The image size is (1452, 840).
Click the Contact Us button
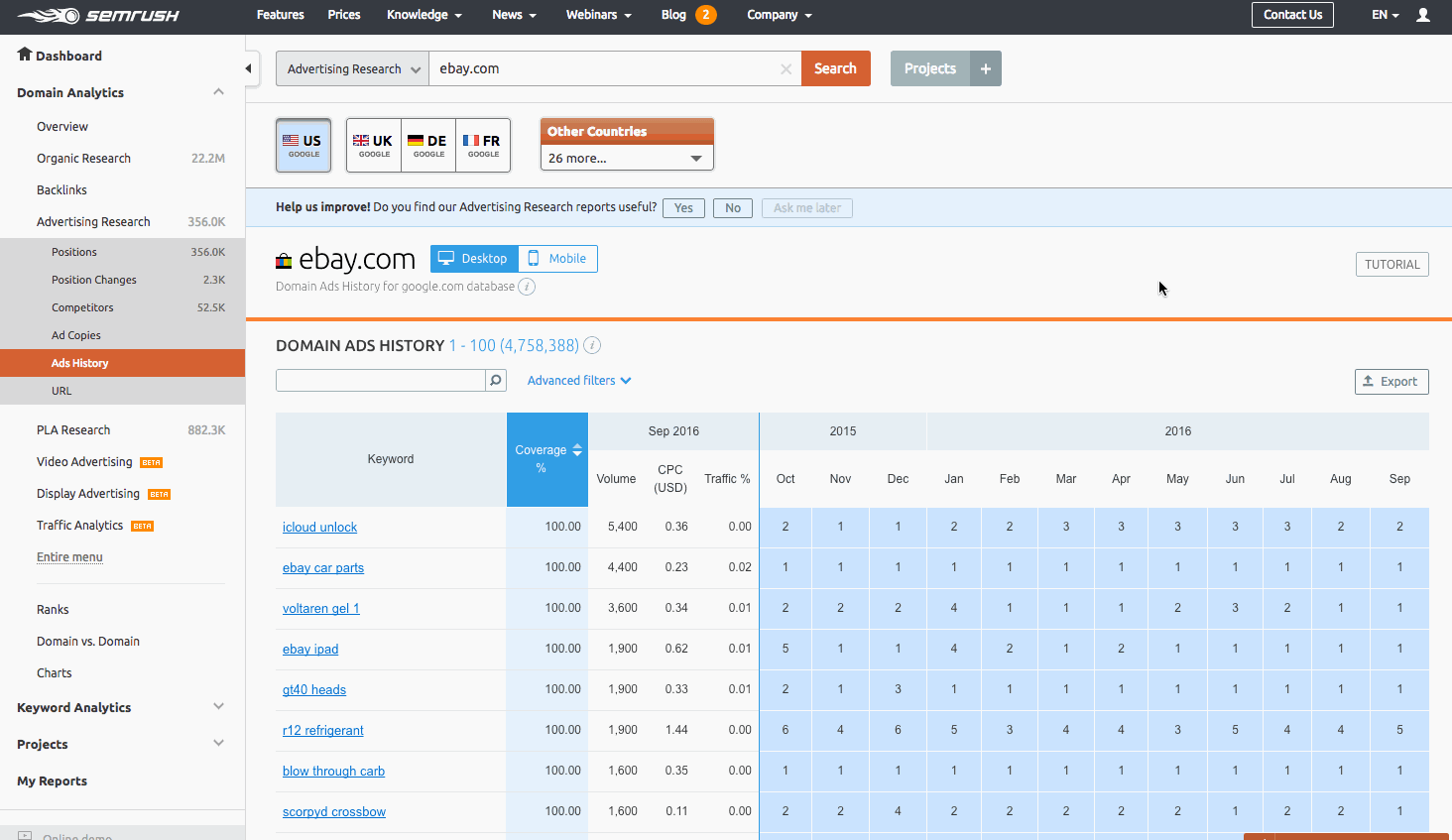pyautogui.click(x=1292, y=15)
